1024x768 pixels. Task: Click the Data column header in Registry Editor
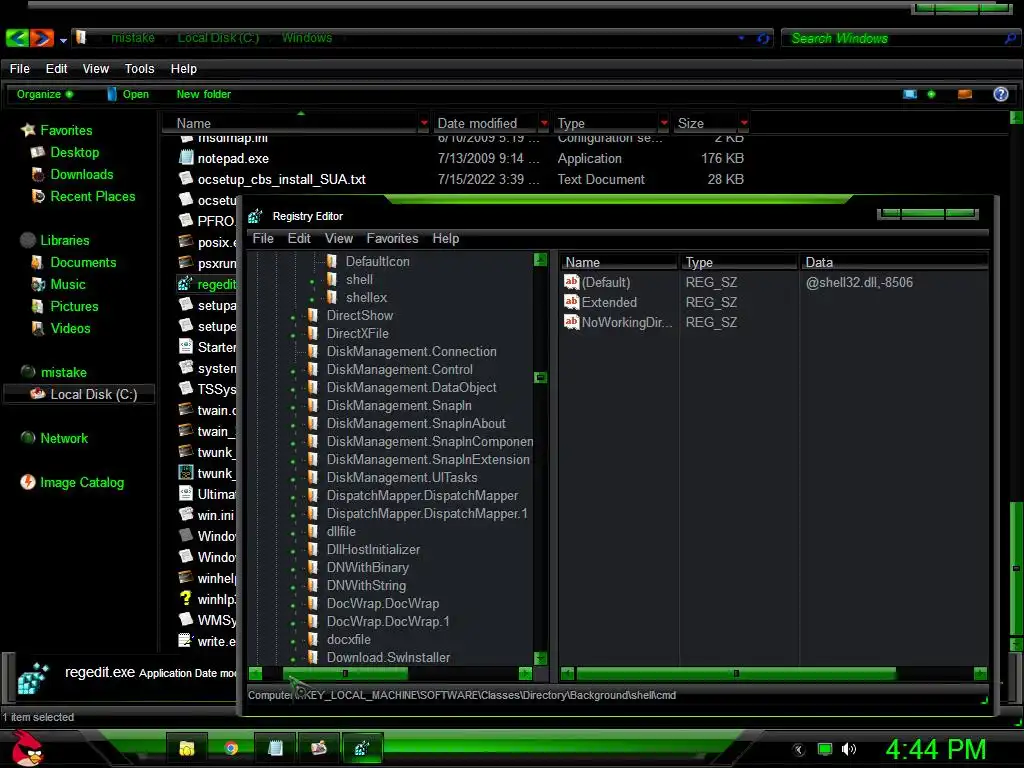point(893,262)
